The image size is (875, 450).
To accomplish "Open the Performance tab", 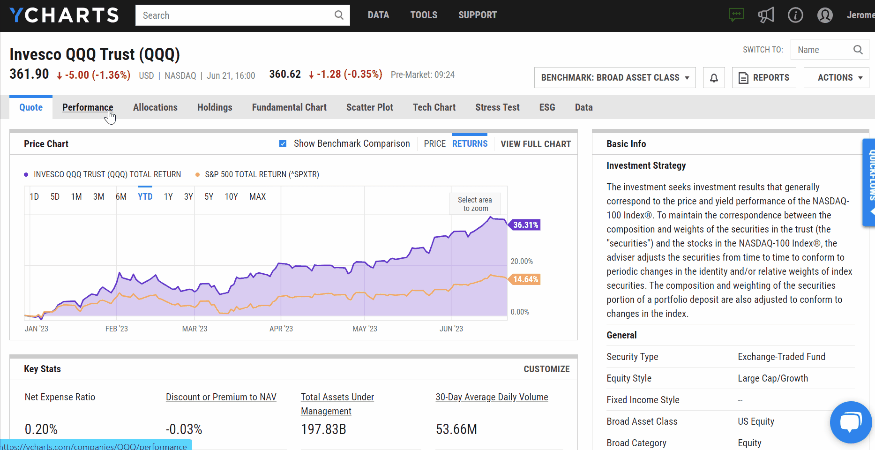I will tap(88, 107).
